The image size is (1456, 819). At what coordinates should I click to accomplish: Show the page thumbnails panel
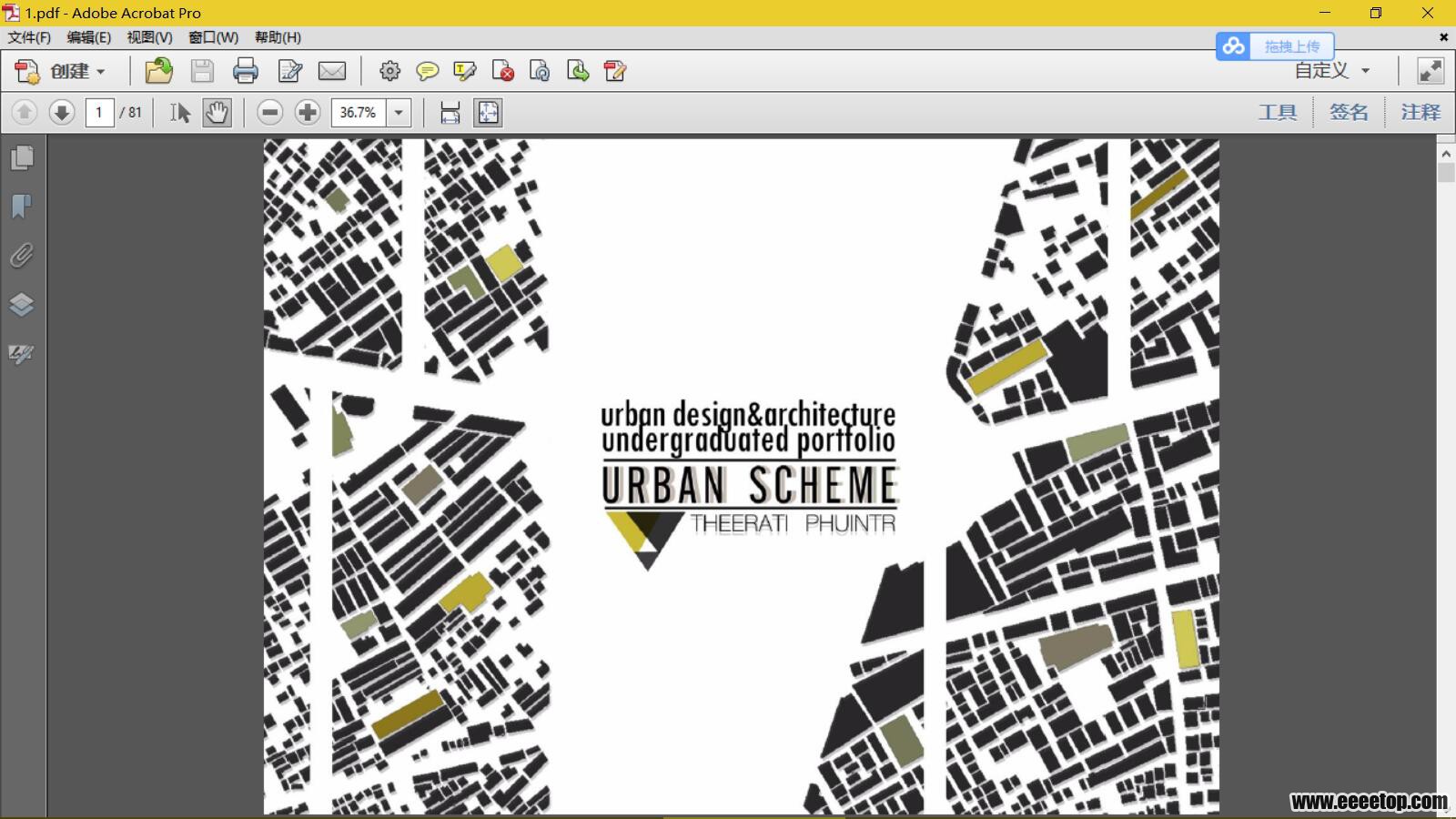(22, 157)
